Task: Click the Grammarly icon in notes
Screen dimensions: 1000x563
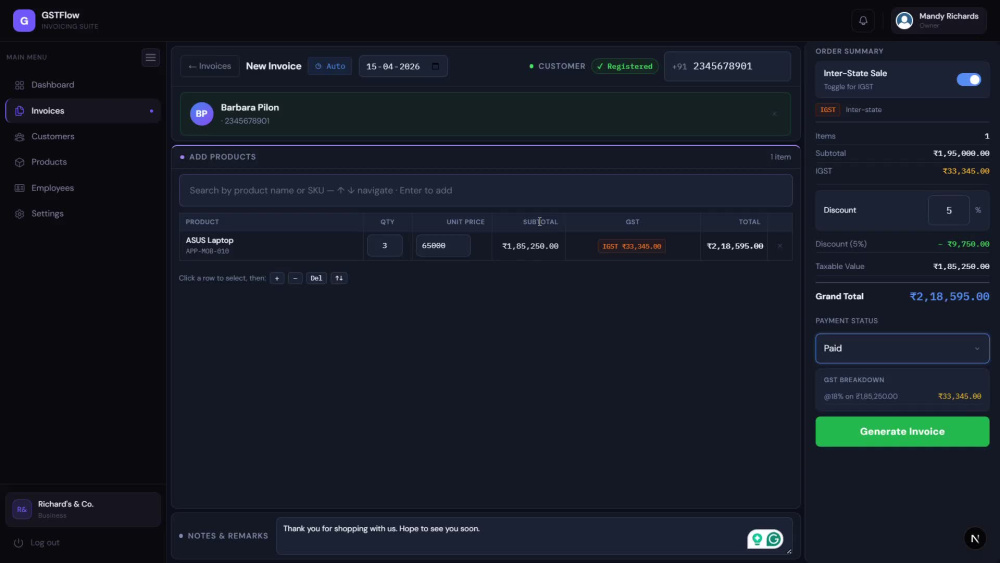Action: pos(774,539)
